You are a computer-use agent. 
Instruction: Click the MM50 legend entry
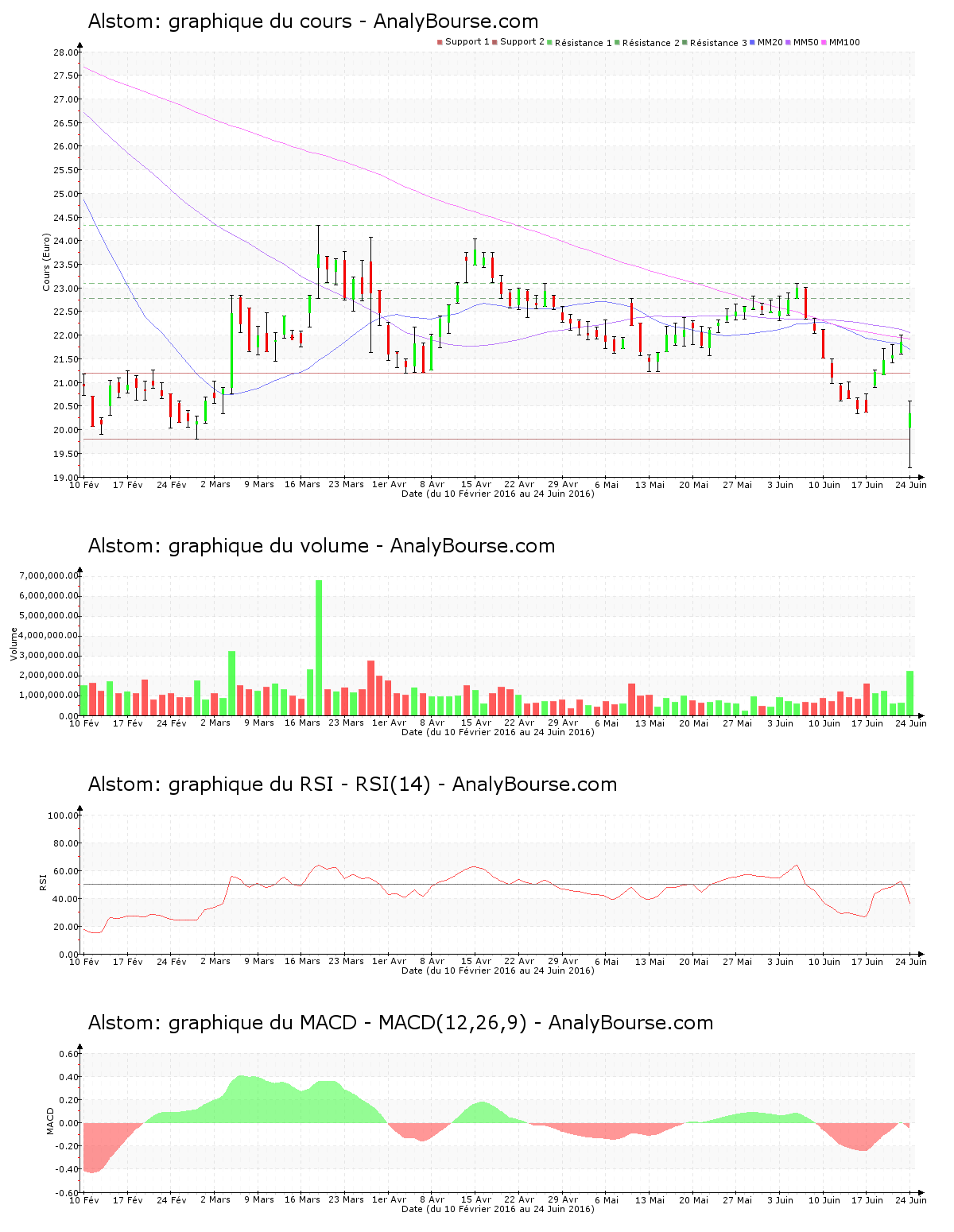coord(805,42)
